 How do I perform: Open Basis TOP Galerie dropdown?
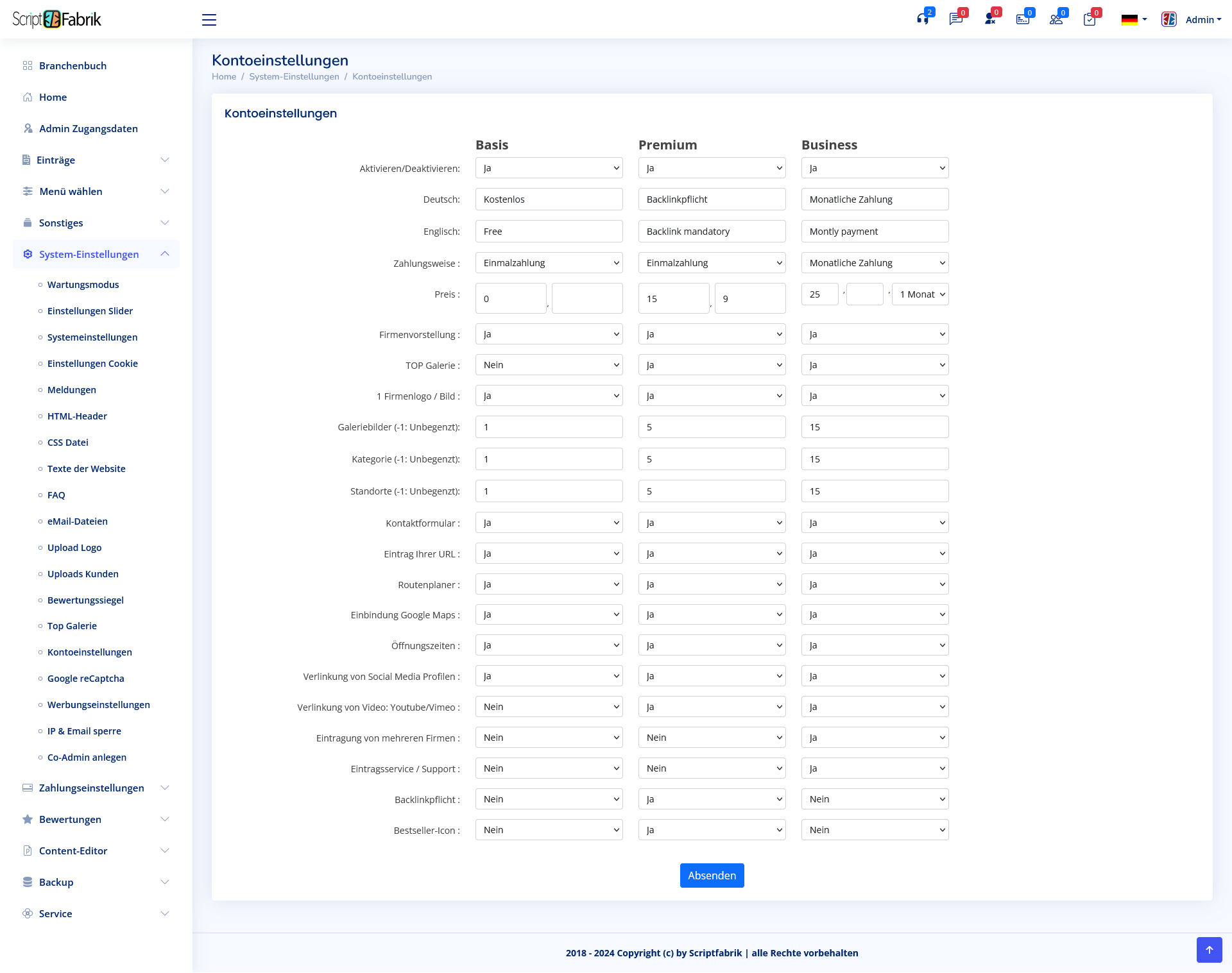click(x=549, y=365)
